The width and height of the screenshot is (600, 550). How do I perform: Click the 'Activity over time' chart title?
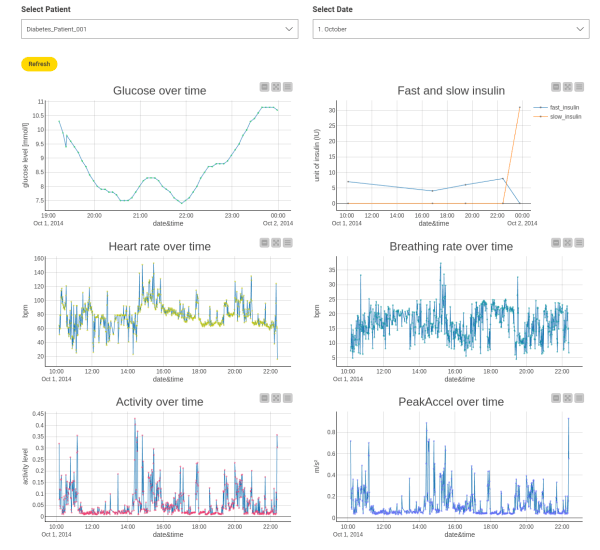pyautogui.click(x=160, y=402)
